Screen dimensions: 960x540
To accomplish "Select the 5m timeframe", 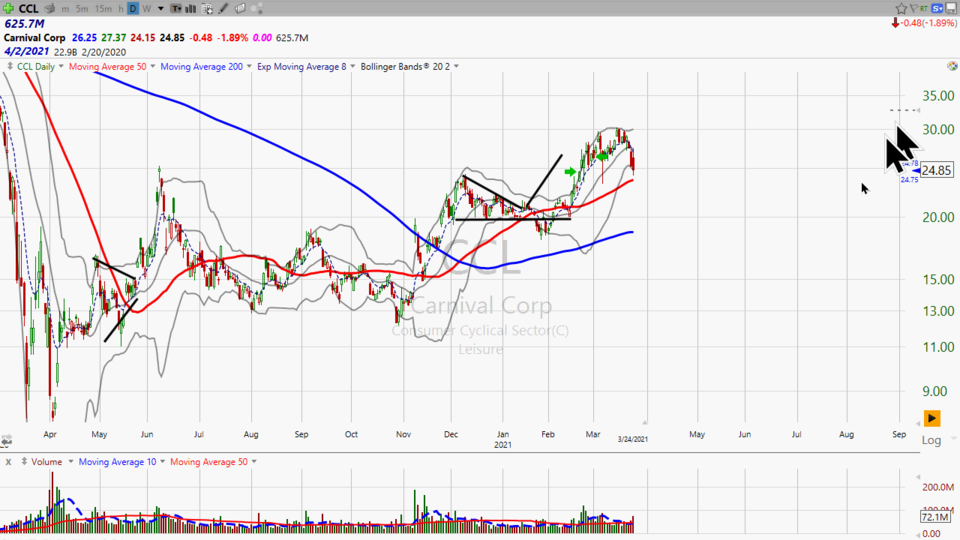I will point(83,9).
